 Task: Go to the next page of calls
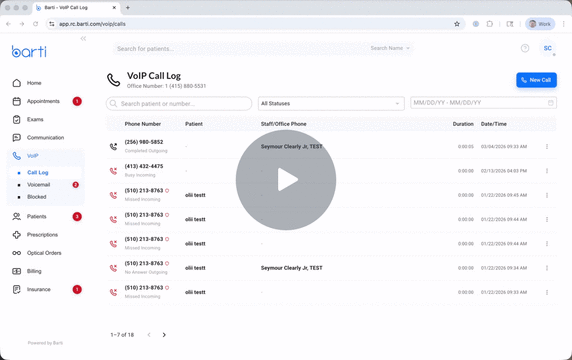point(164,335)
